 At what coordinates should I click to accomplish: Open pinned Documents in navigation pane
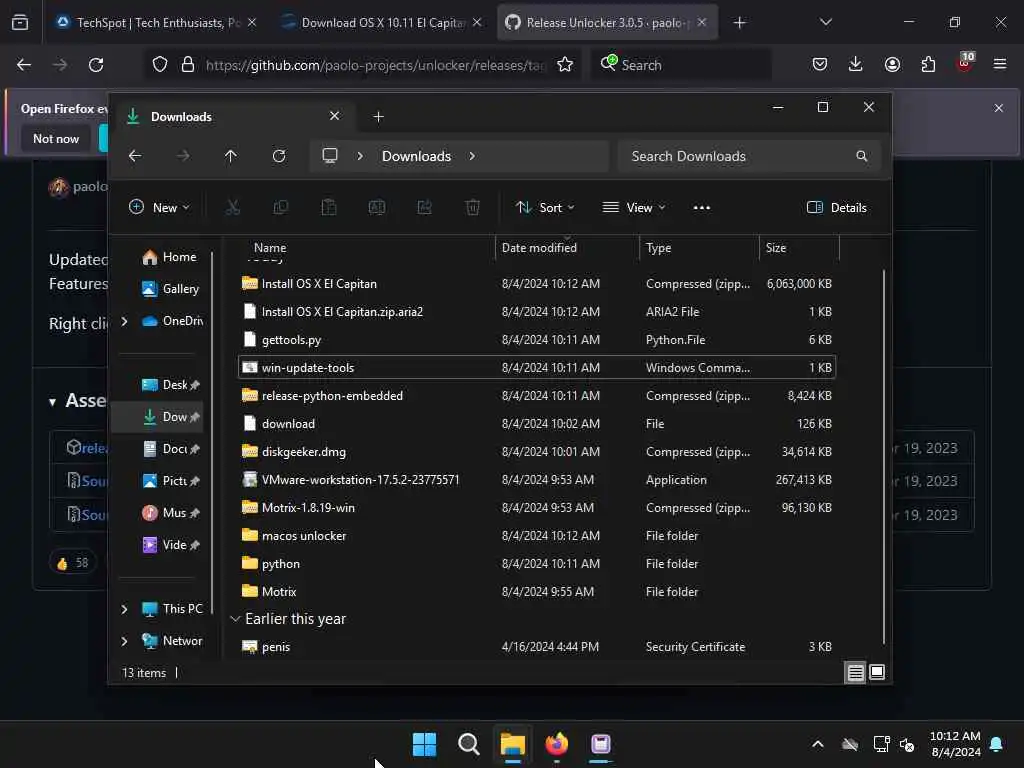click(x=170, y=449)
